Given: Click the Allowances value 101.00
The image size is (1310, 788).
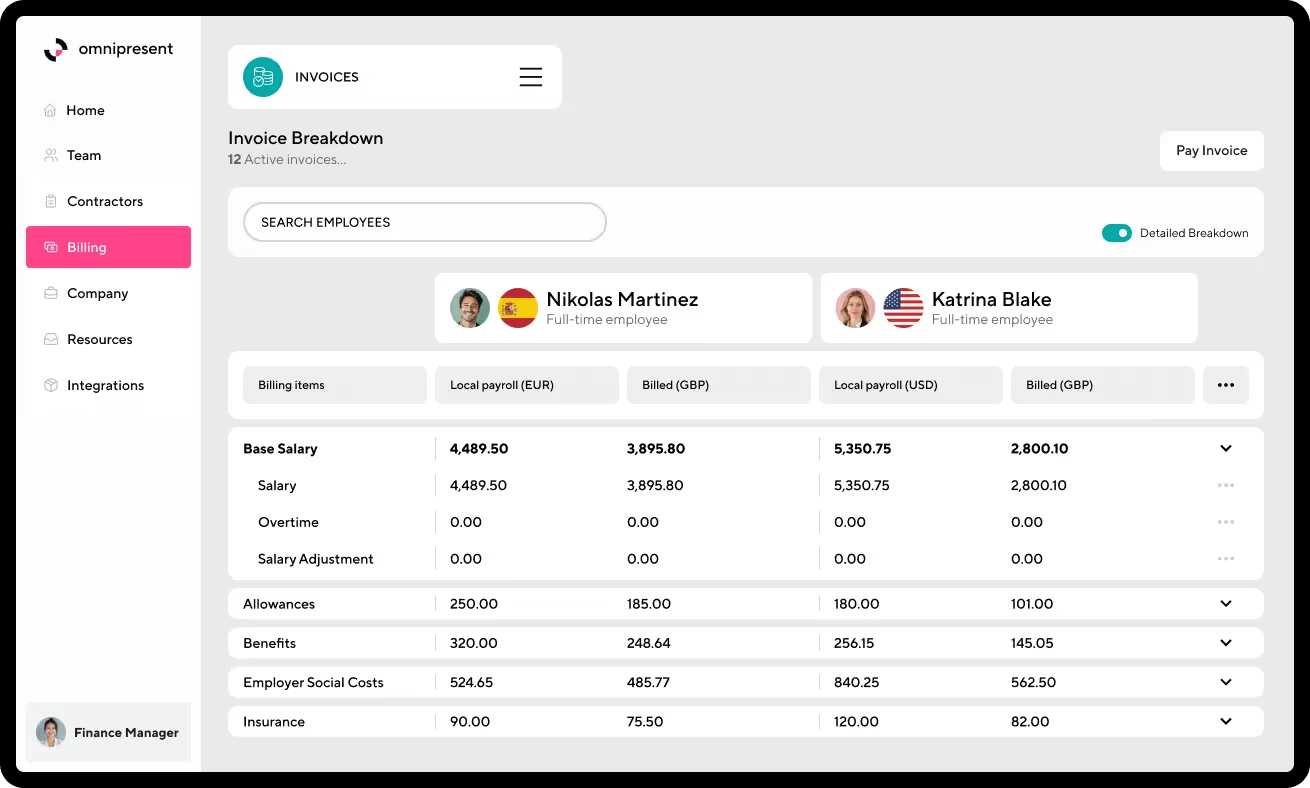Looking at the screenshot, I should coord(1032,604).
